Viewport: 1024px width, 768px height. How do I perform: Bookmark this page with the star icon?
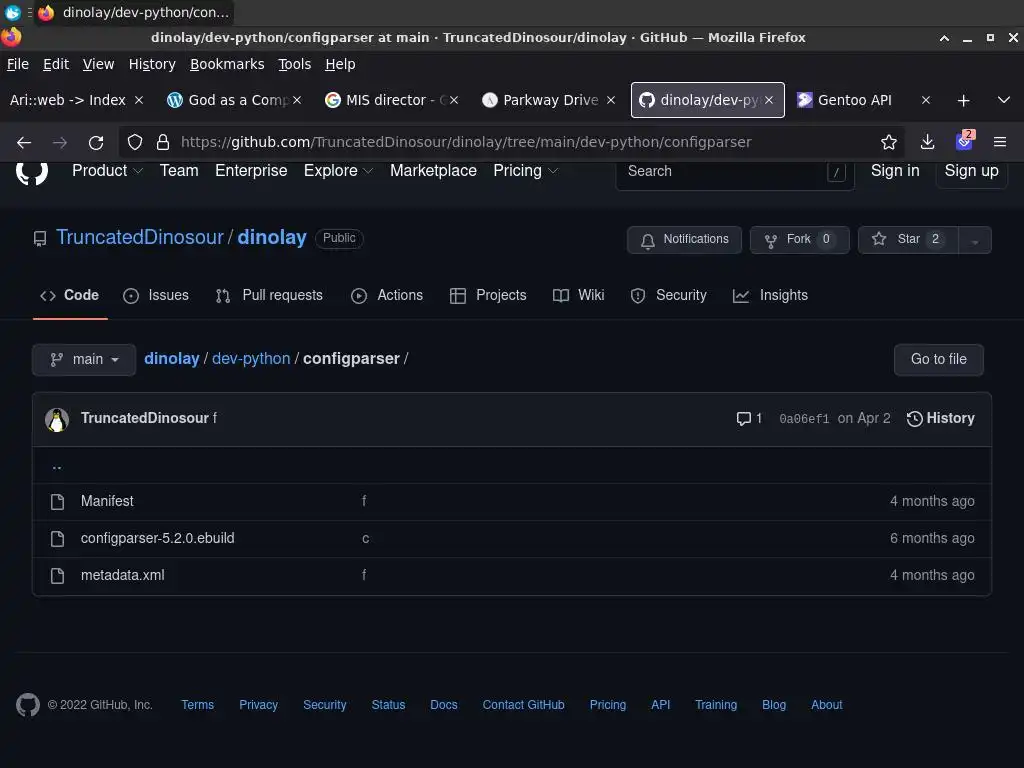(x=888, y=142)
